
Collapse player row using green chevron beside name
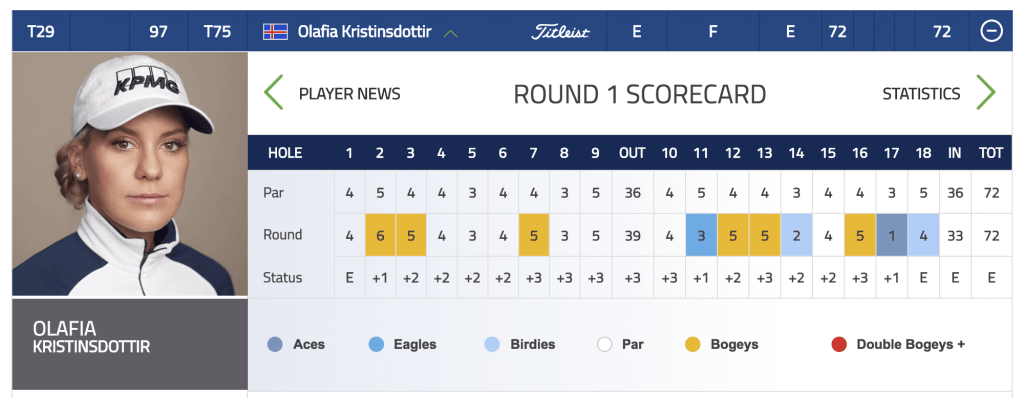(450, 33)
